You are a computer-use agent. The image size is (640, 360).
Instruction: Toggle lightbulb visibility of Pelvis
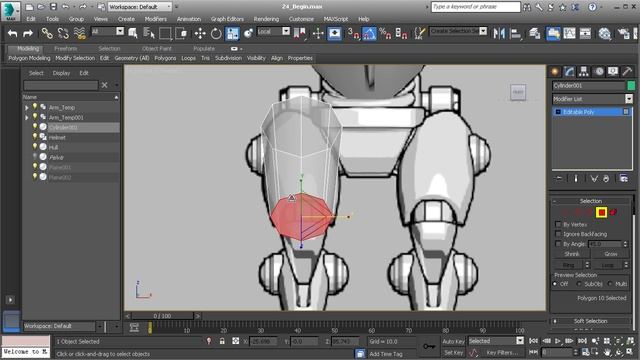tap(35, 157)
